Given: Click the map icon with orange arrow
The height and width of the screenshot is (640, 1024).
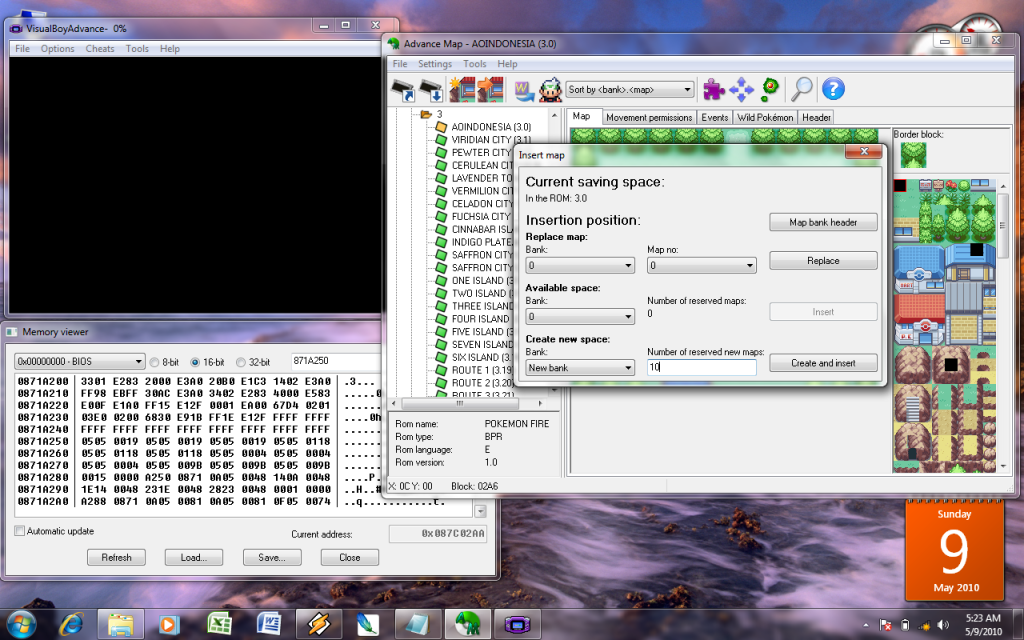Looking at the screenshot, I should pyautogui.click(x=490, y=89).
